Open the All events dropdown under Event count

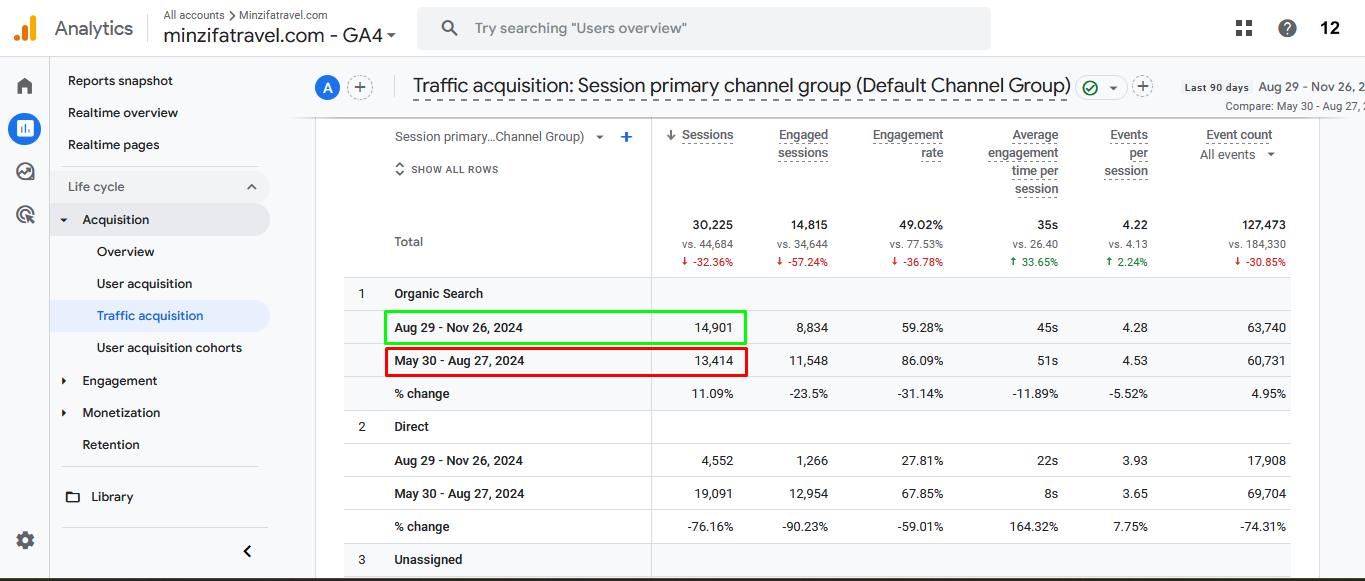tap(1236, 154)
